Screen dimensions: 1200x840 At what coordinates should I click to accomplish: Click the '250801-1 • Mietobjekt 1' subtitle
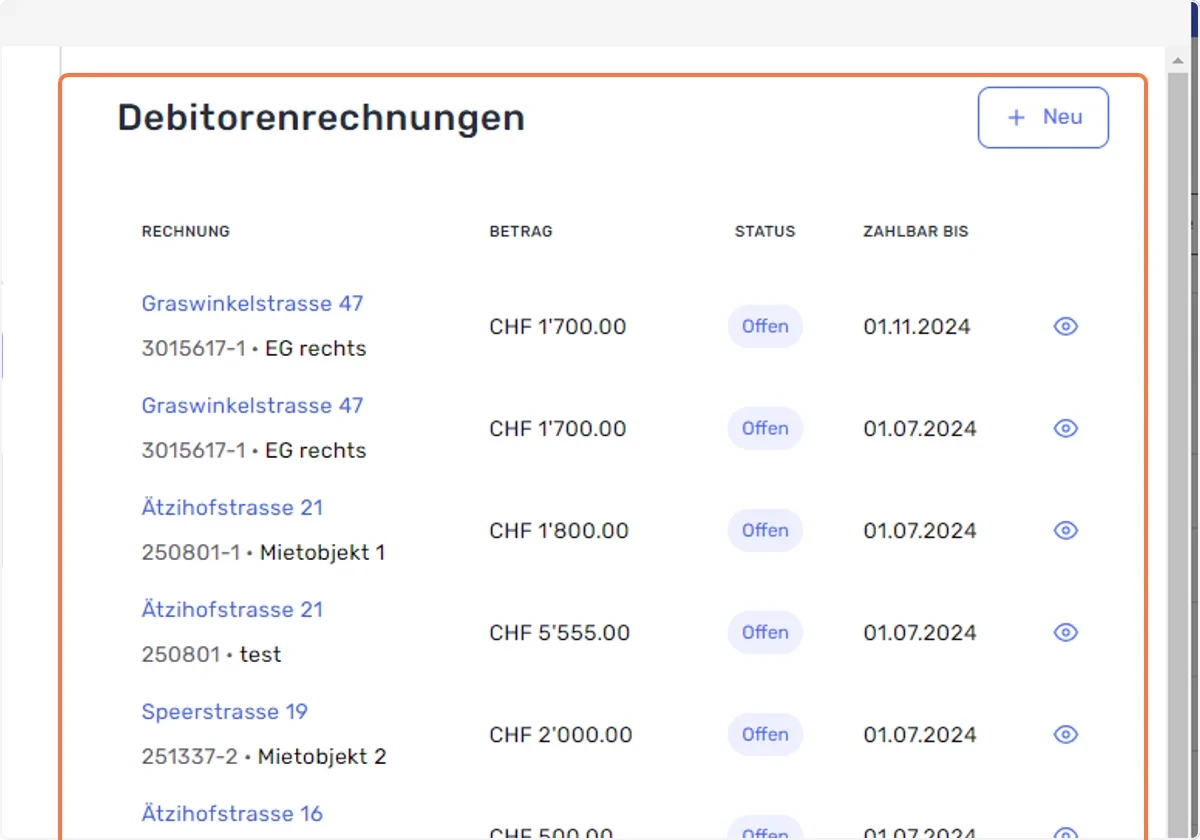[x=263, y=552]
